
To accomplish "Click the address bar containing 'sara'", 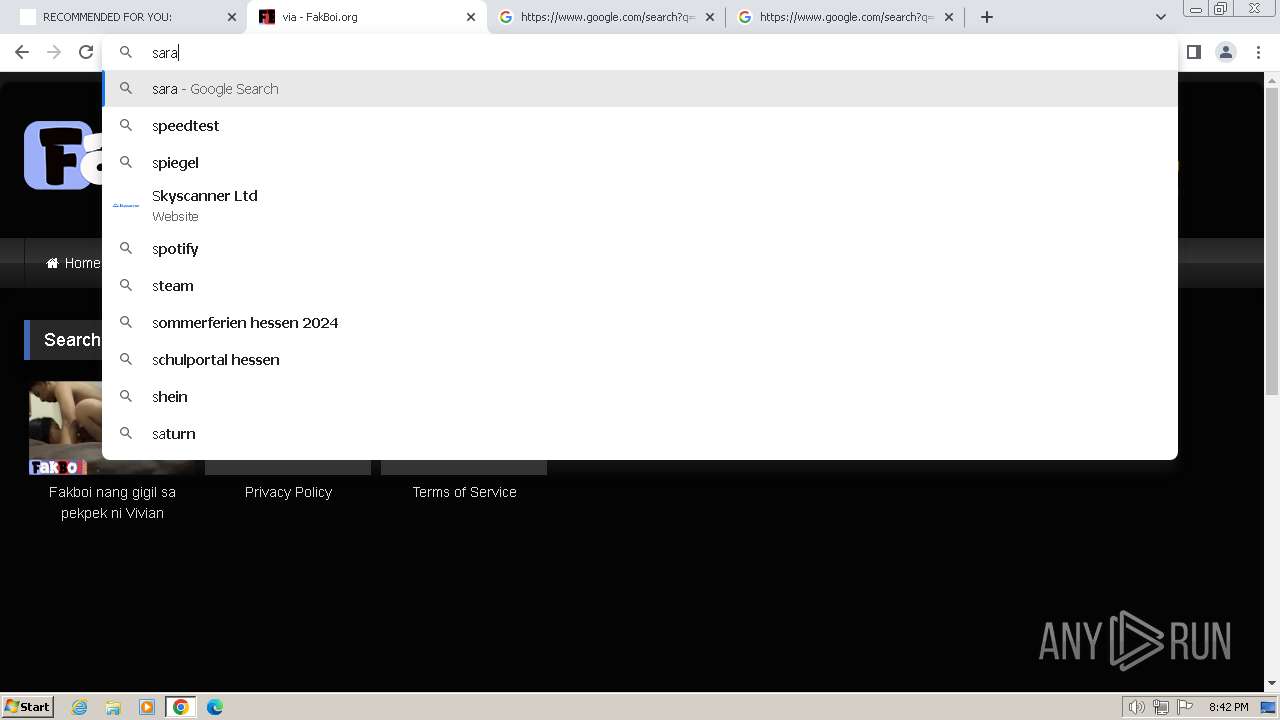I will 640,52.
